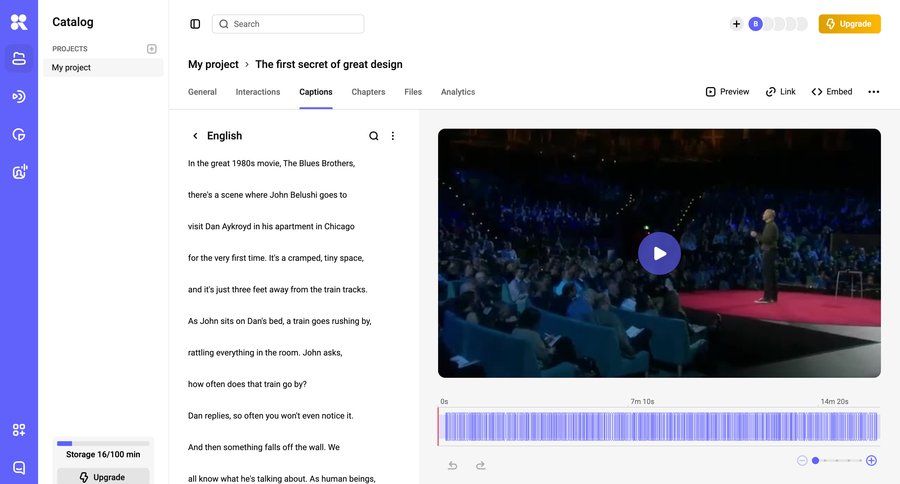Screen dimensions: 900x484
Task: Click the plus icon to add member
Action: 737,24
